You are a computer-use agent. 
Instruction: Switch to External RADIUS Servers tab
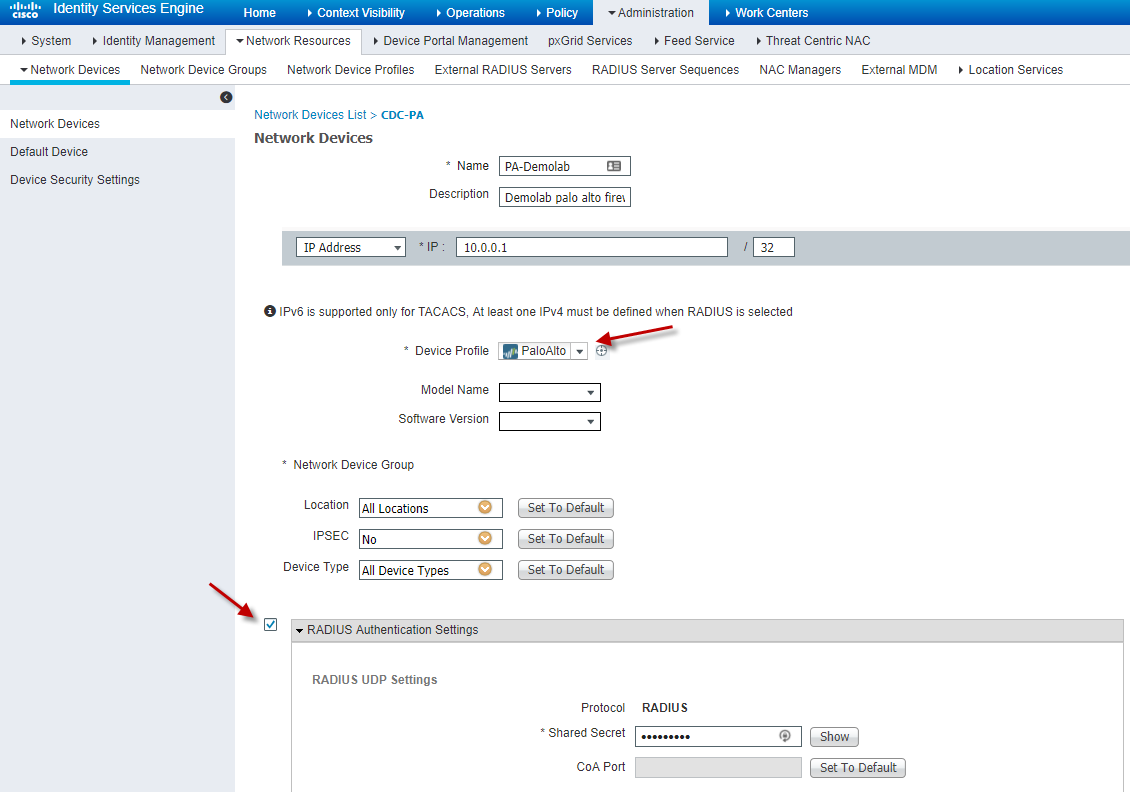pos(503,70)
